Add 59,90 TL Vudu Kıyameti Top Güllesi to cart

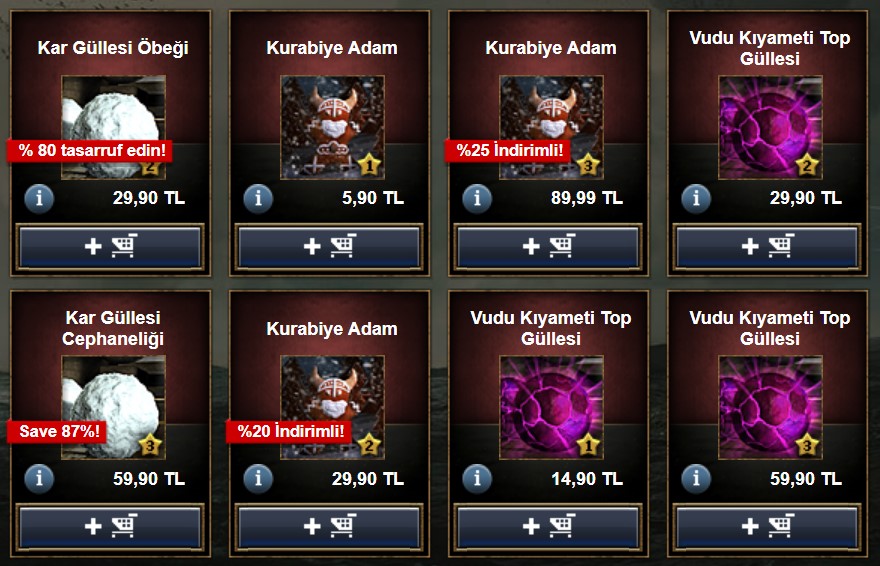767,526
